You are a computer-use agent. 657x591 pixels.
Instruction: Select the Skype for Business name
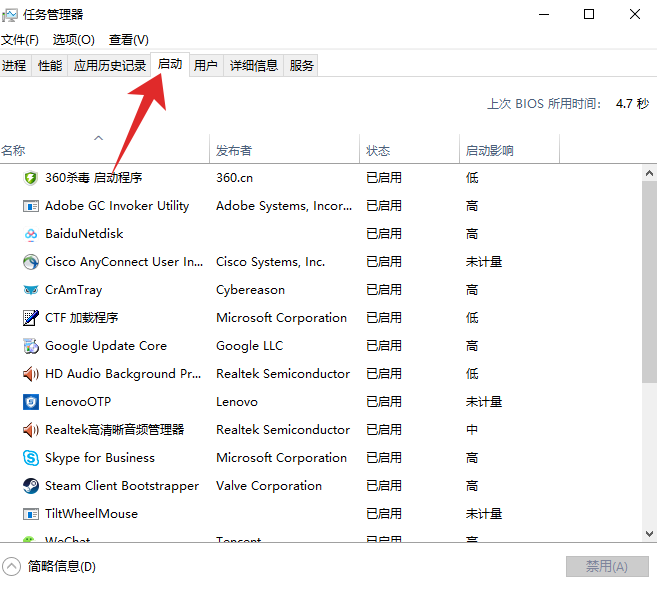coord(100,458)
